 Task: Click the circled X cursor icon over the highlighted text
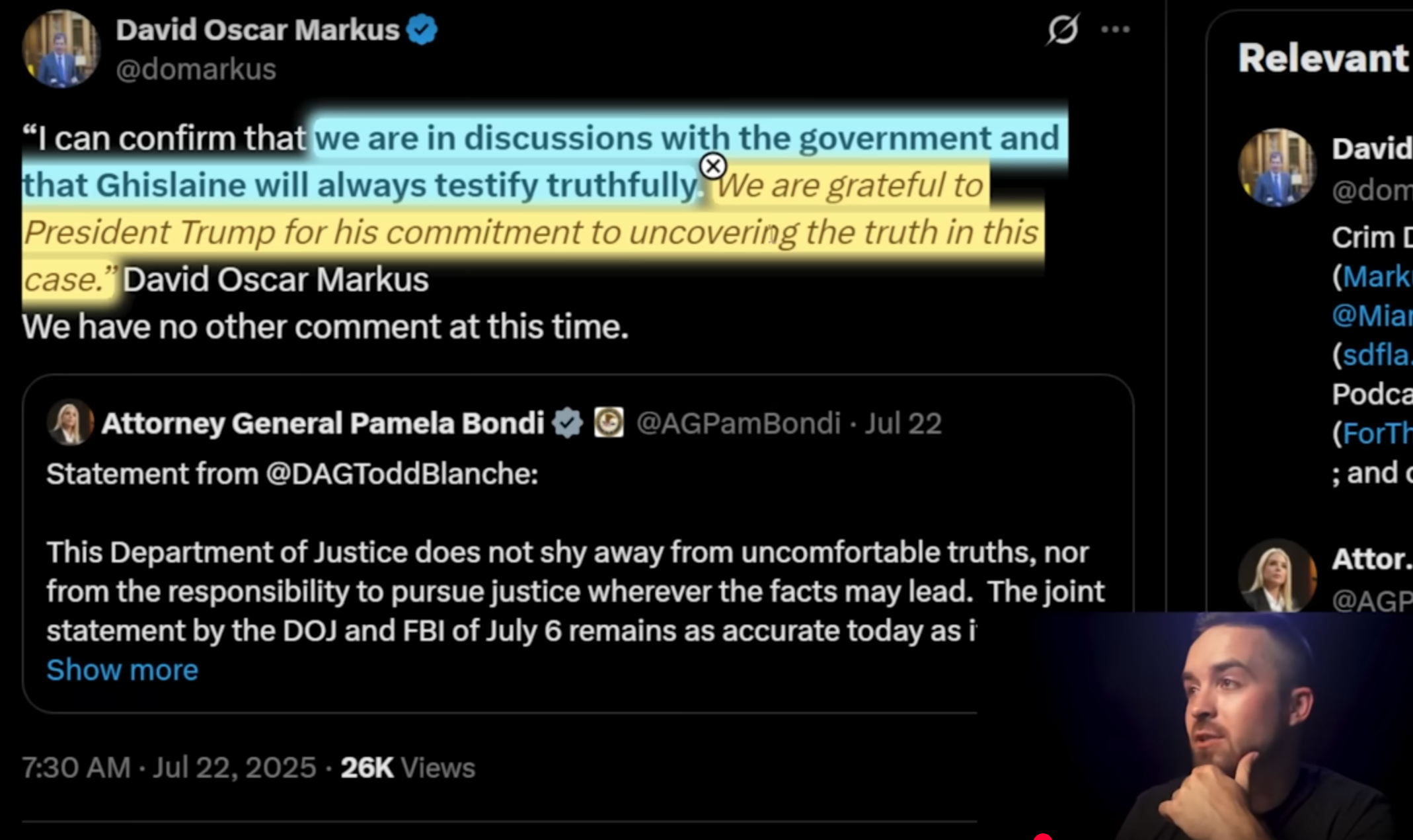(x=712, y=166)
